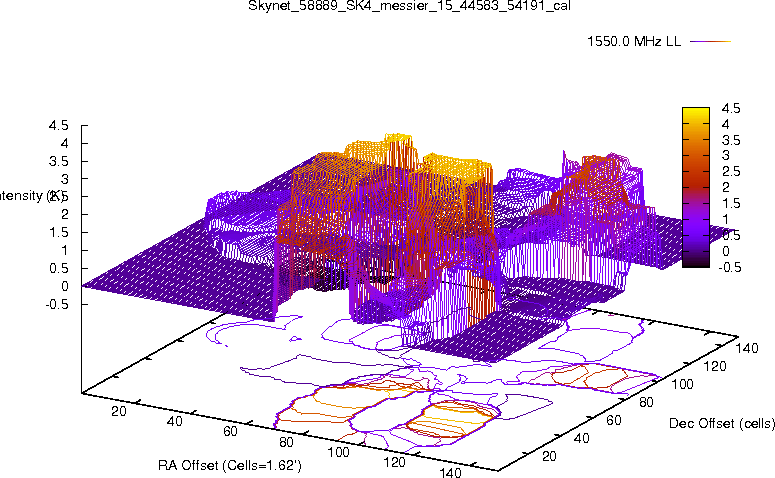Click the 1.5 label beside the color bar
The height and width of the screenshot is (478, 775).
[x=731, y=203]
